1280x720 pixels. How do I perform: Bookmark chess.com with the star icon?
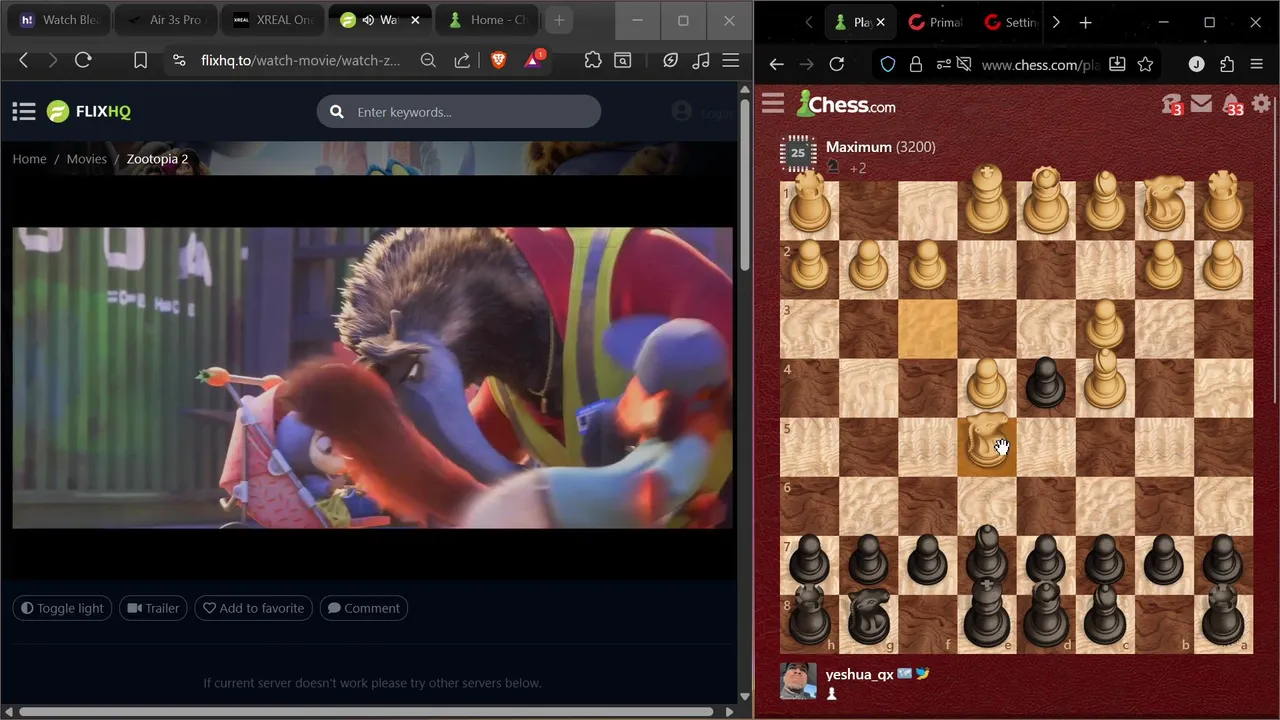[1146, 65]
